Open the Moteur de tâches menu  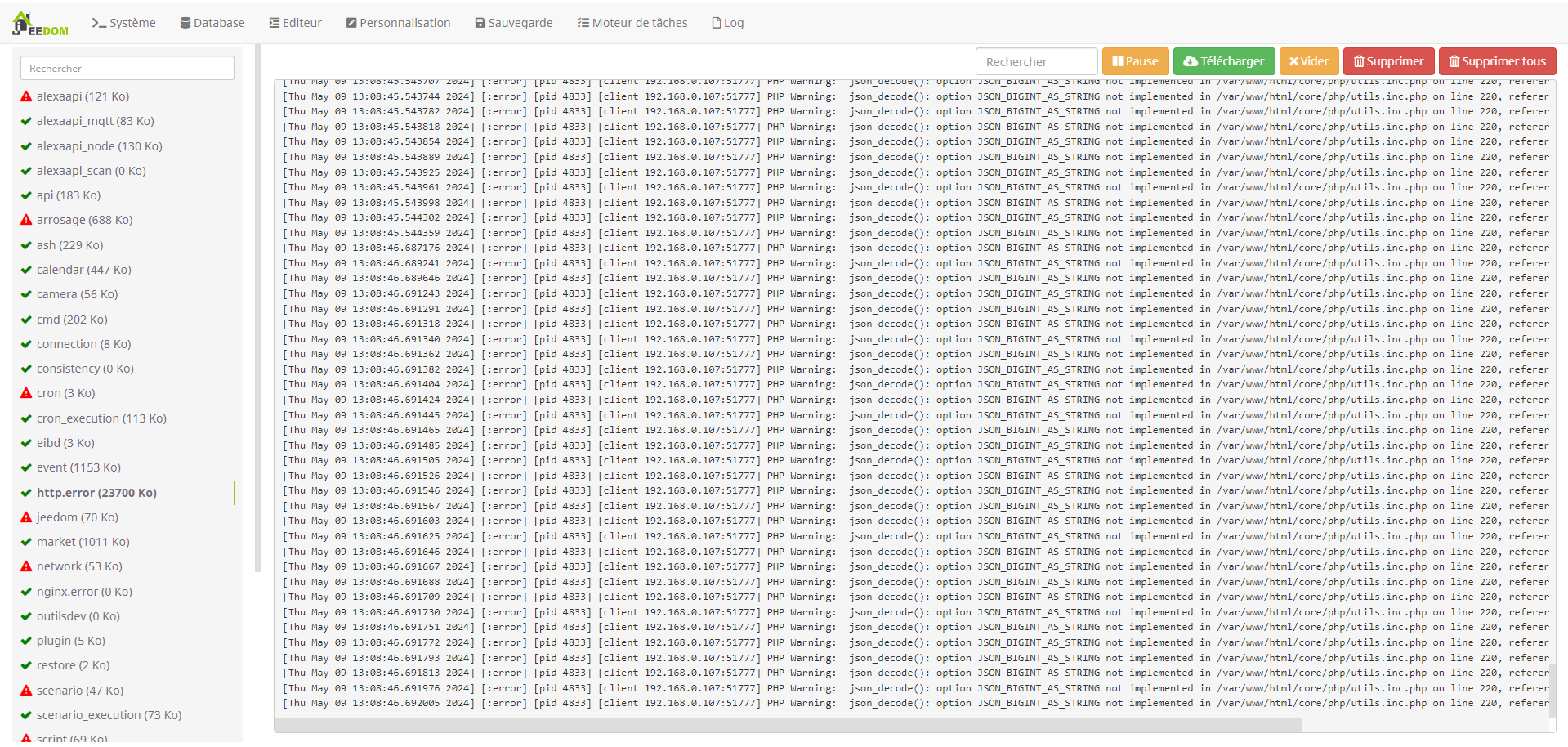pos(632,23)
